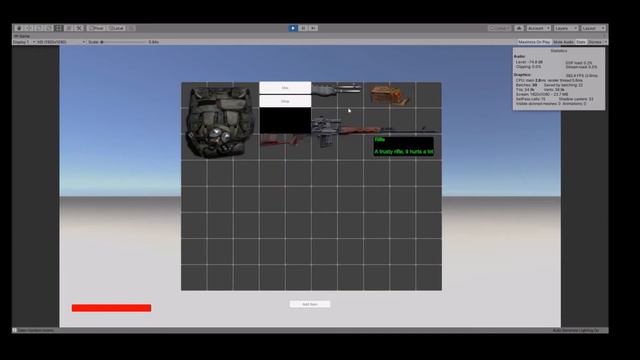Click the Add Item button
The width and height of the screenshot is (640, 360).
310,304
